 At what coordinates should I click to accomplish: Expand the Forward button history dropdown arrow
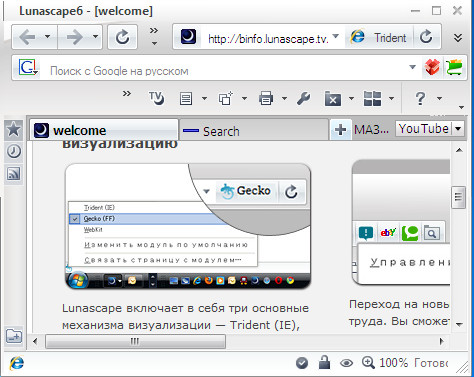tap(95, 36)
